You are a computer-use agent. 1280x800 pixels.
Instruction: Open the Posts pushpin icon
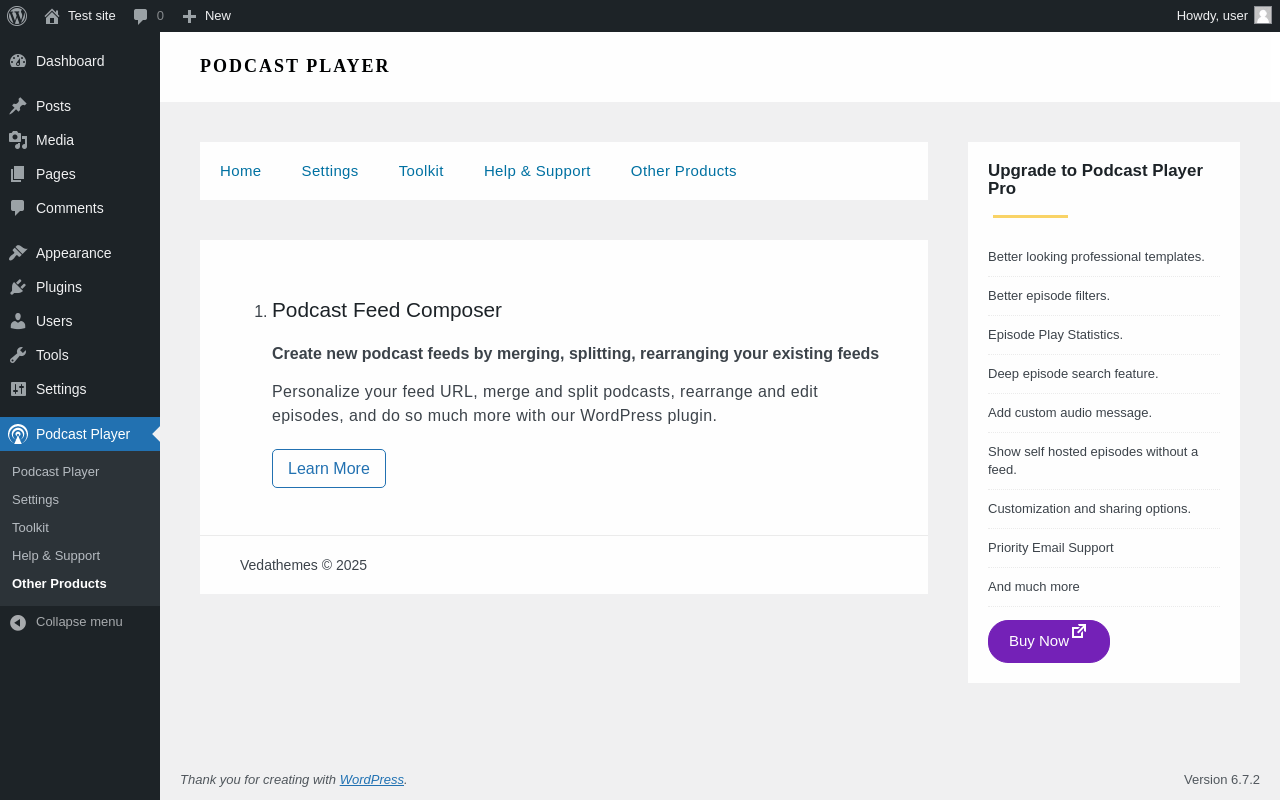tap(18, 106)
